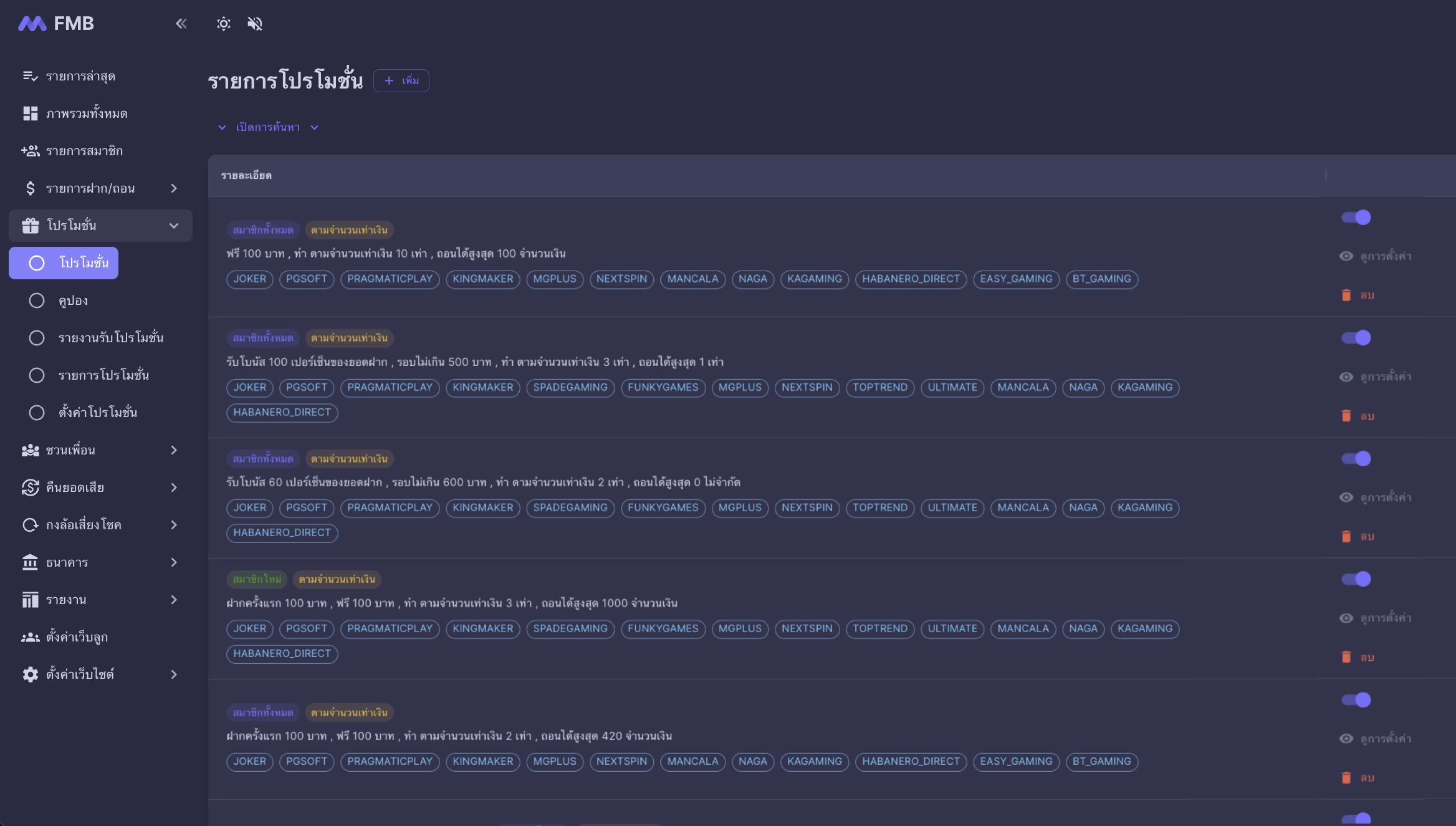Click the dashboard icon ภาพรวมทั้งหมด

point(30,113)
